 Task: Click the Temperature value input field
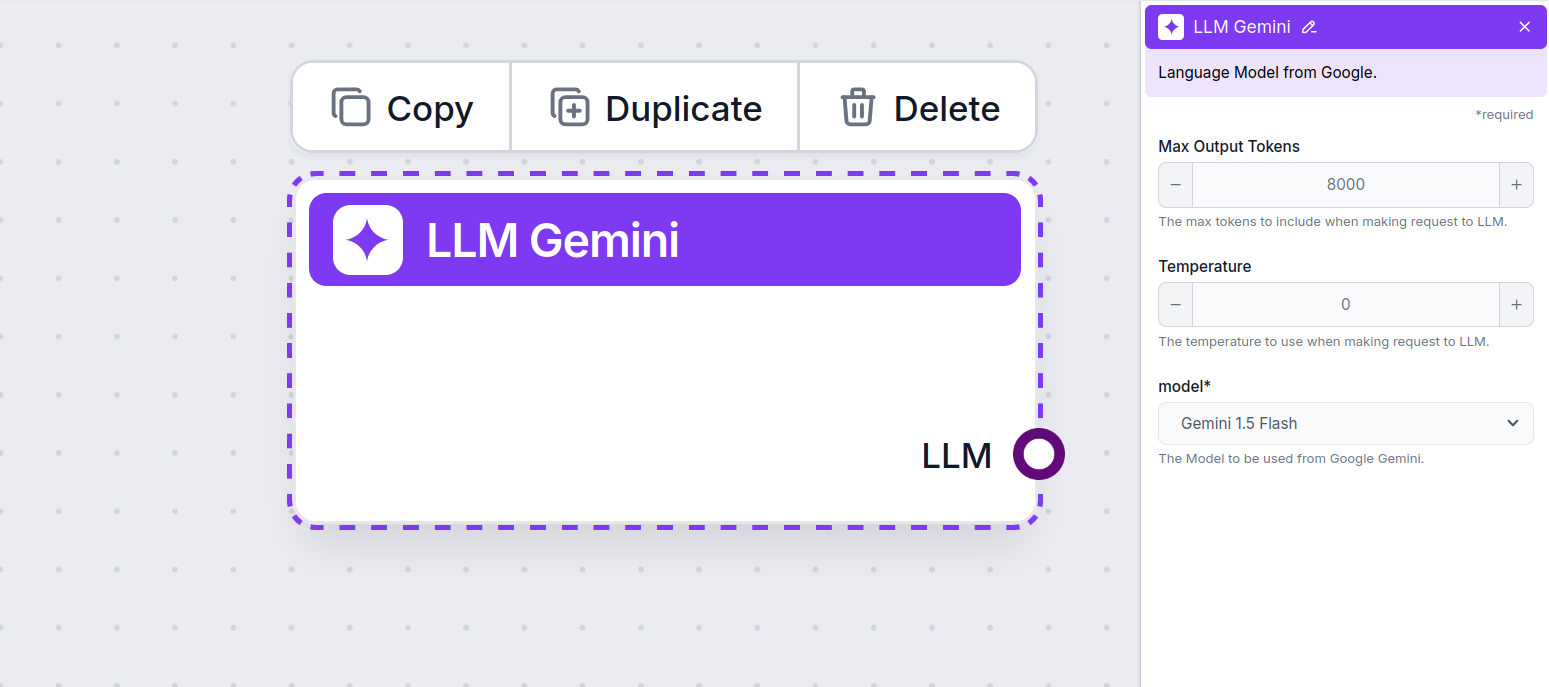pos(1345,304)
